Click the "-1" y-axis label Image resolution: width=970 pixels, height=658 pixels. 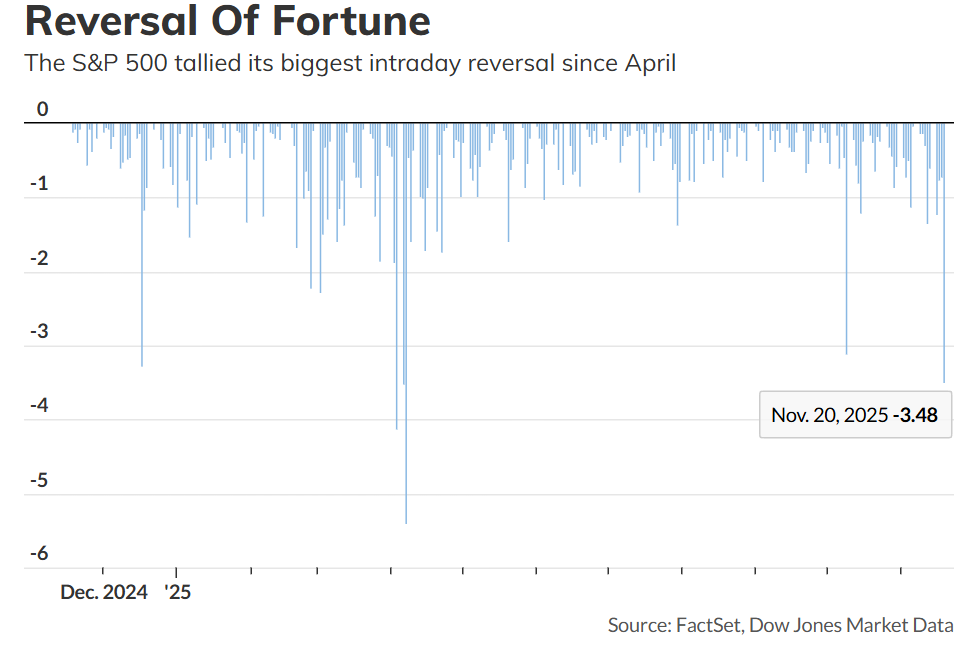point(39,184)
